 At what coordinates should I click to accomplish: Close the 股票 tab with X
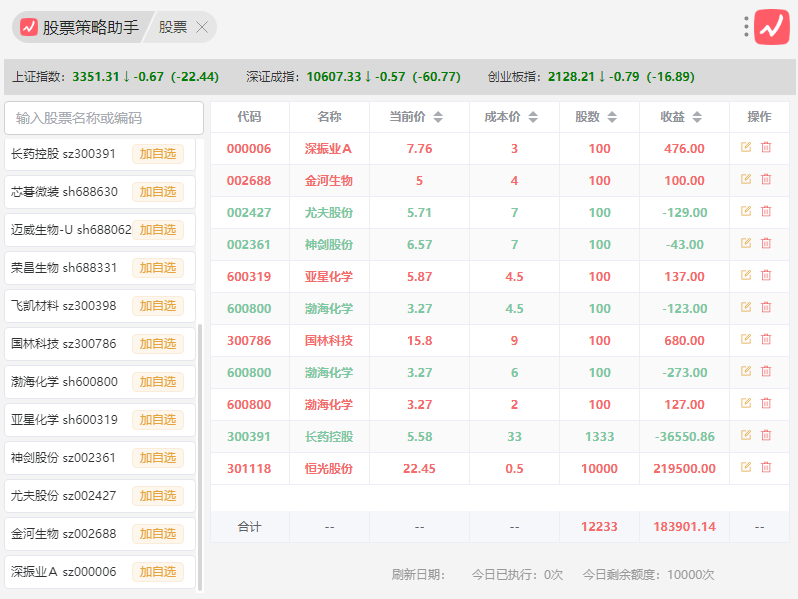coord(202,27)
